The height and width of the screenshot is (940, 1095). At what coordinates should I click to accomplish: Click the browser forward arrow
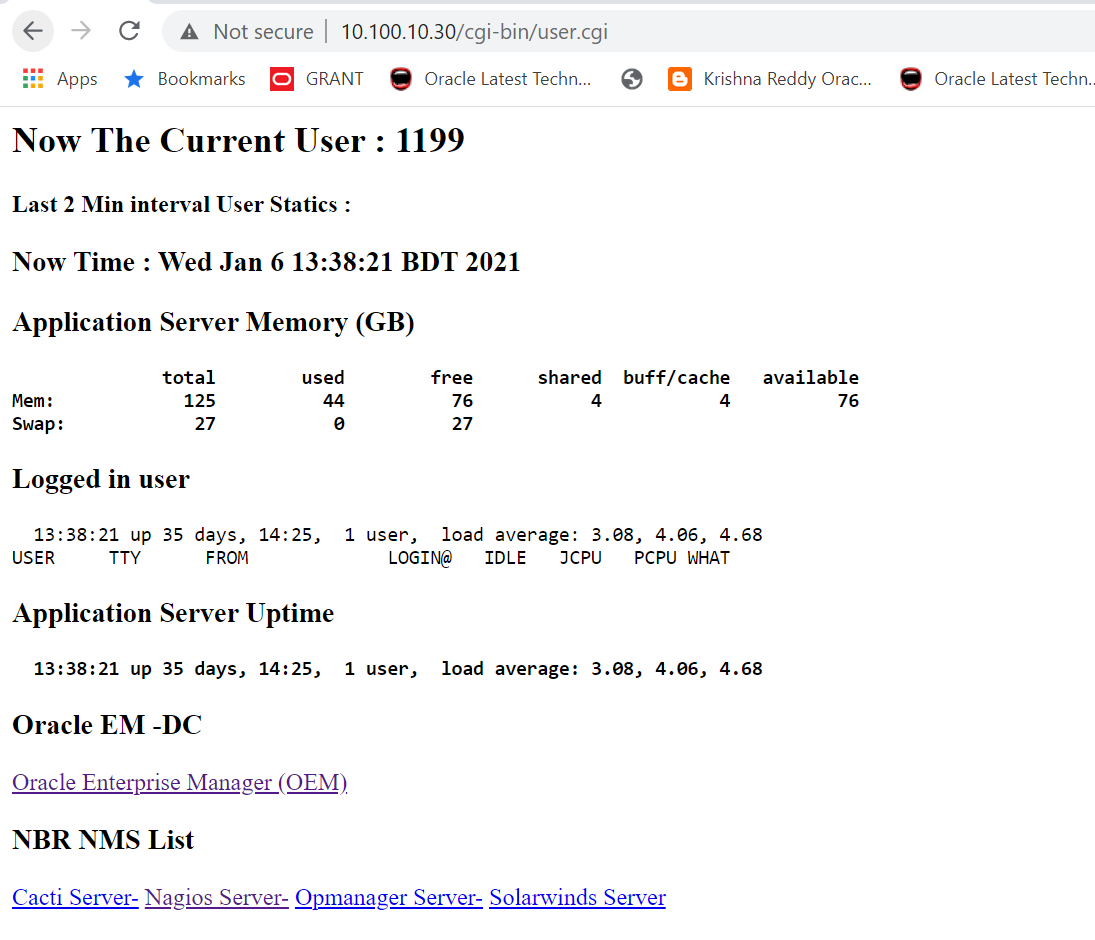pos(81,31)
